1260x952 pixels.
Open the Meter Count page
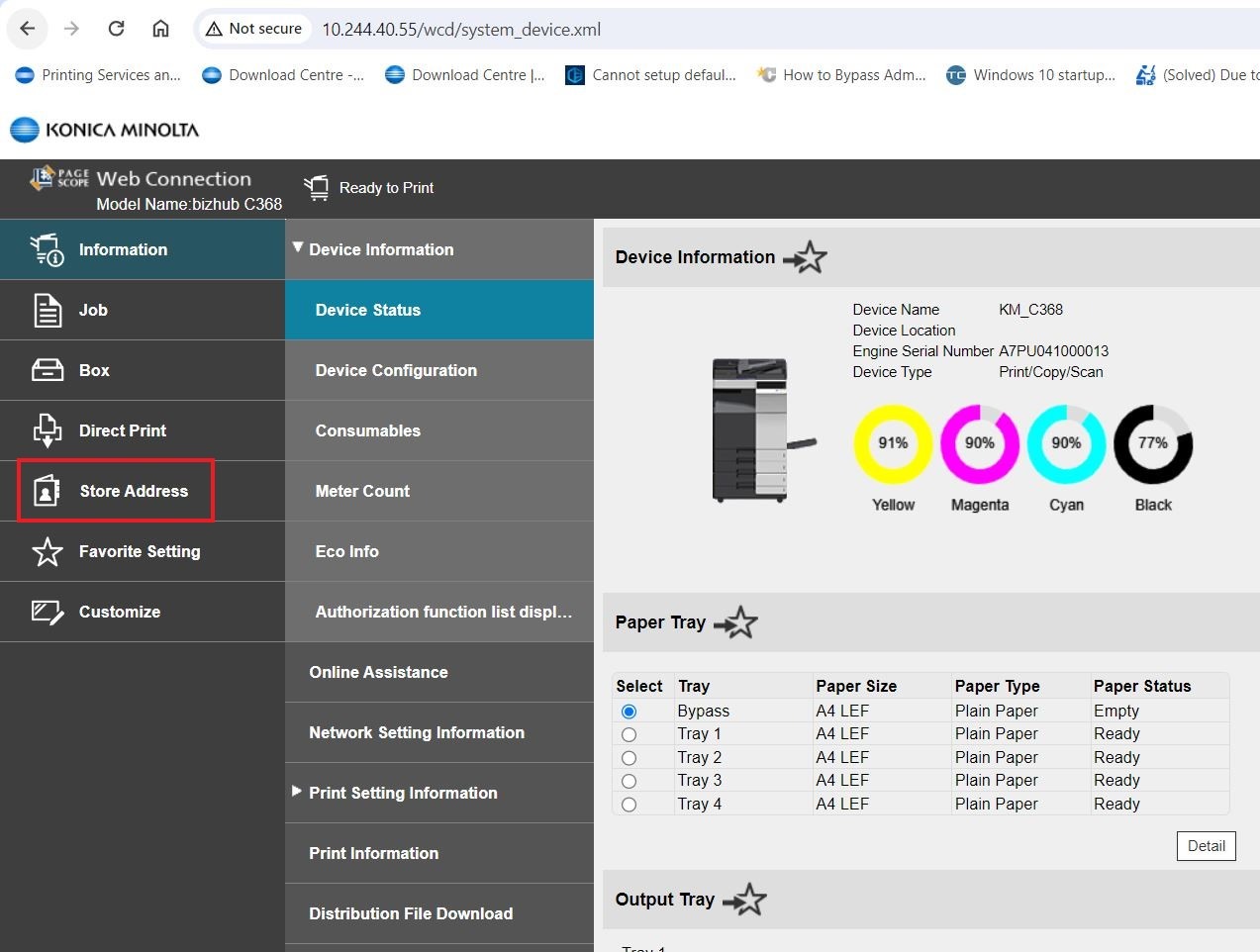click(362, 491)
